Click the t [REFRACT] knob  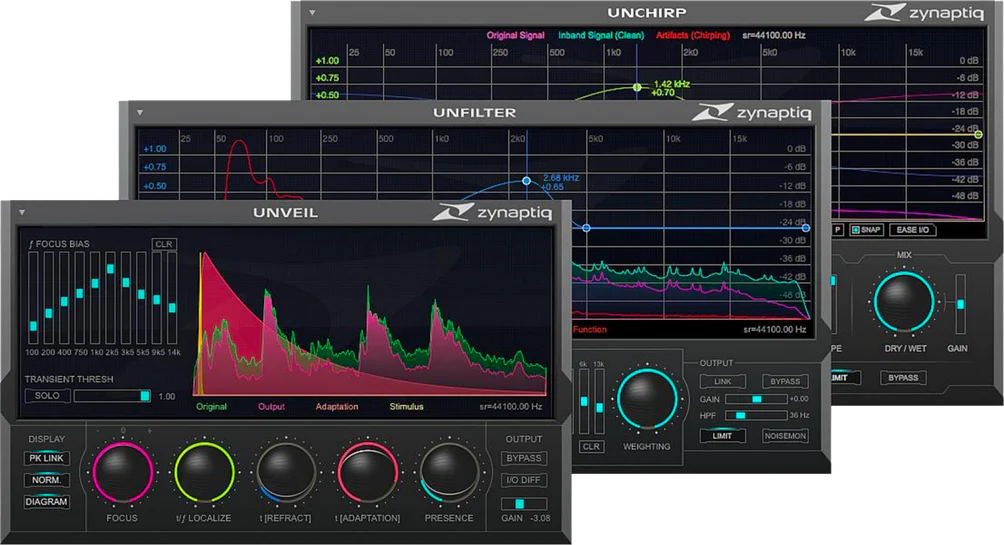286,472
